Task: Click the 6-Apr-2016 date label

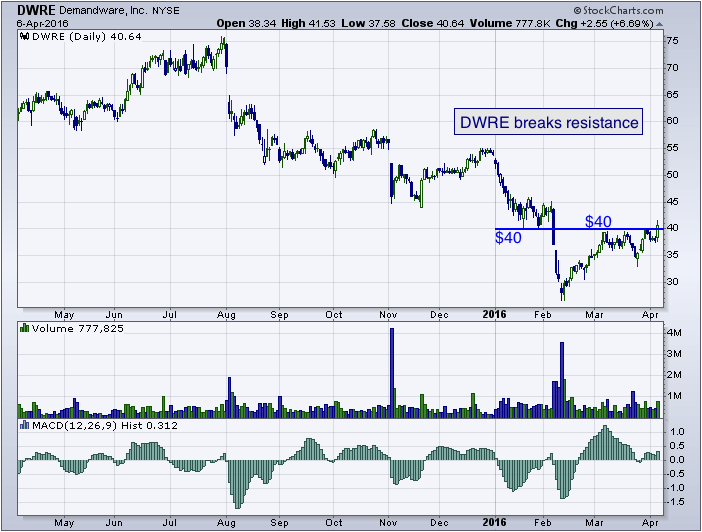Action: point(43,24)
